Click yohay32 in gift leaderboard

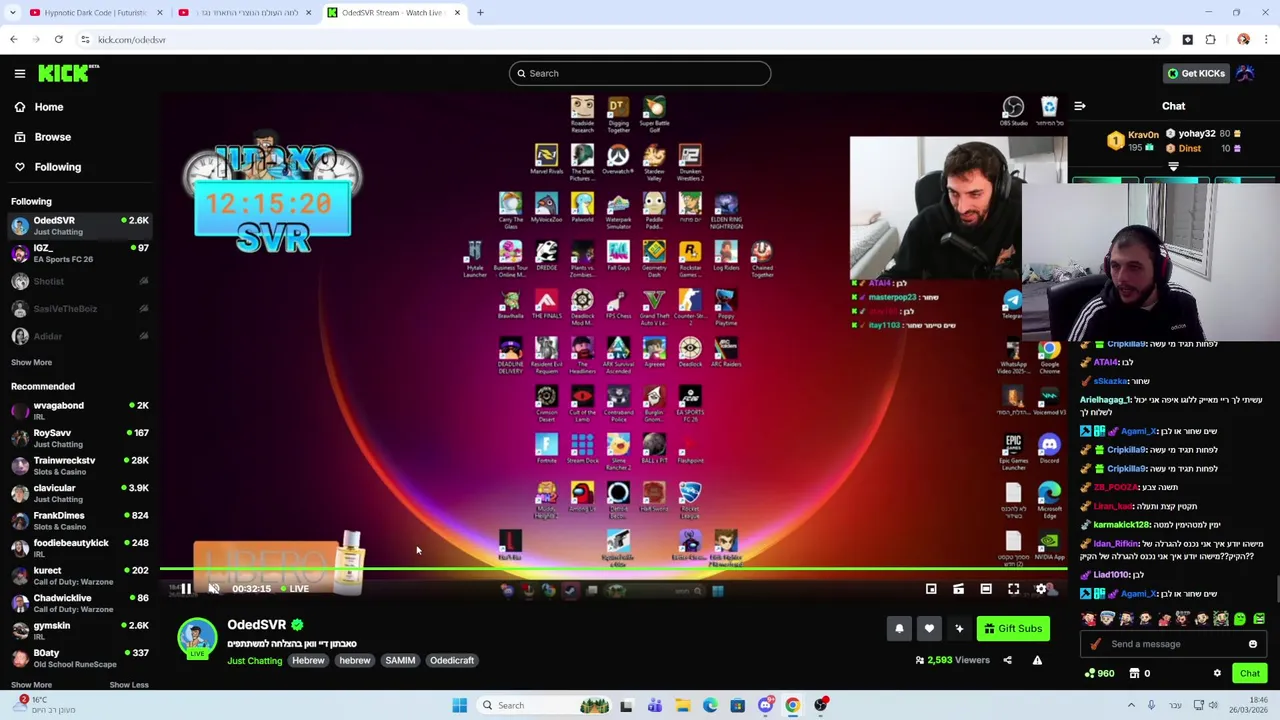[1204, 134]
